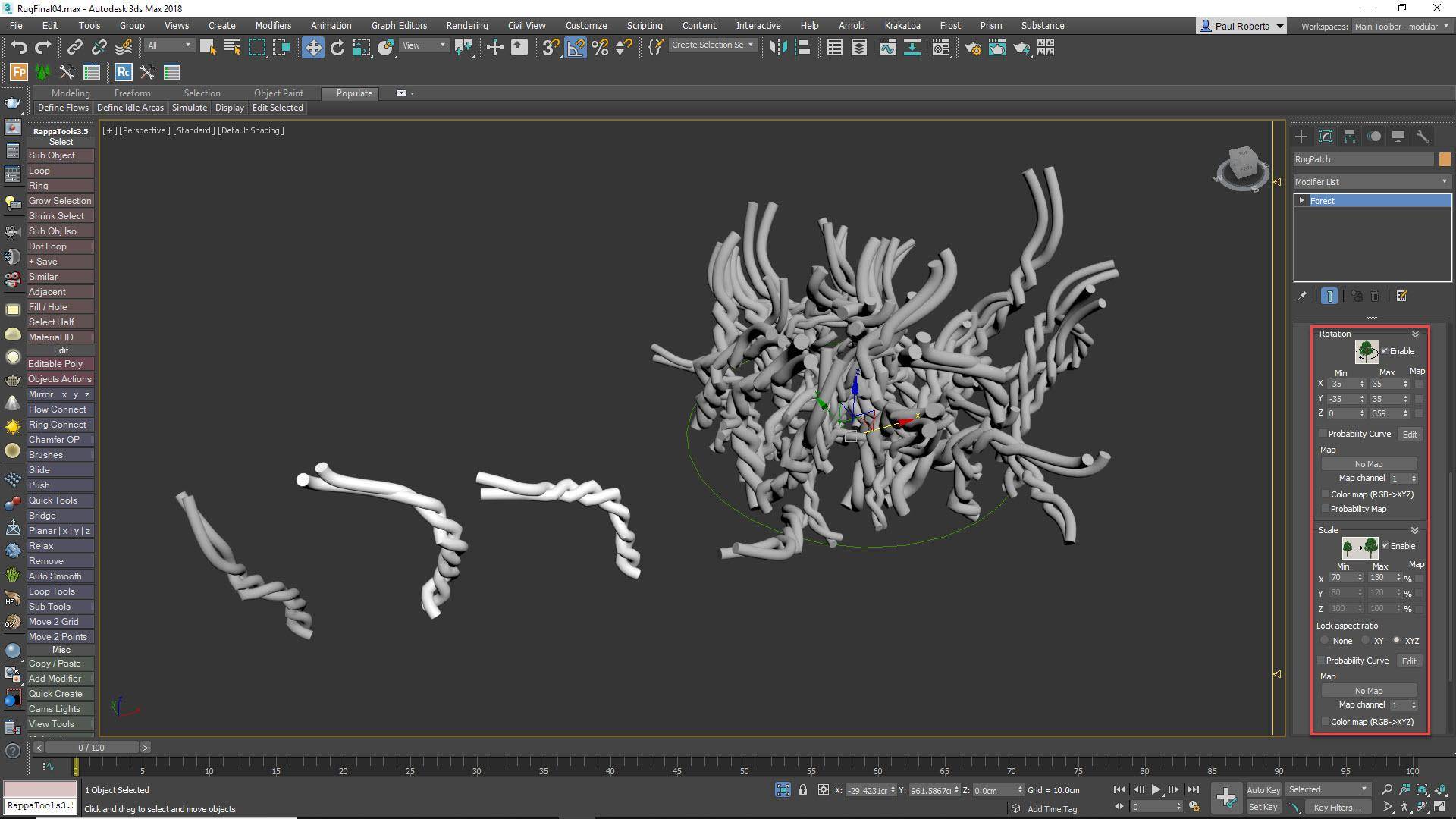Image resolution: width=1456 pixels, height=819 pixels.
Task: Click the Select and Move tool
Action: pyautogui.click(x=312, y=48)
